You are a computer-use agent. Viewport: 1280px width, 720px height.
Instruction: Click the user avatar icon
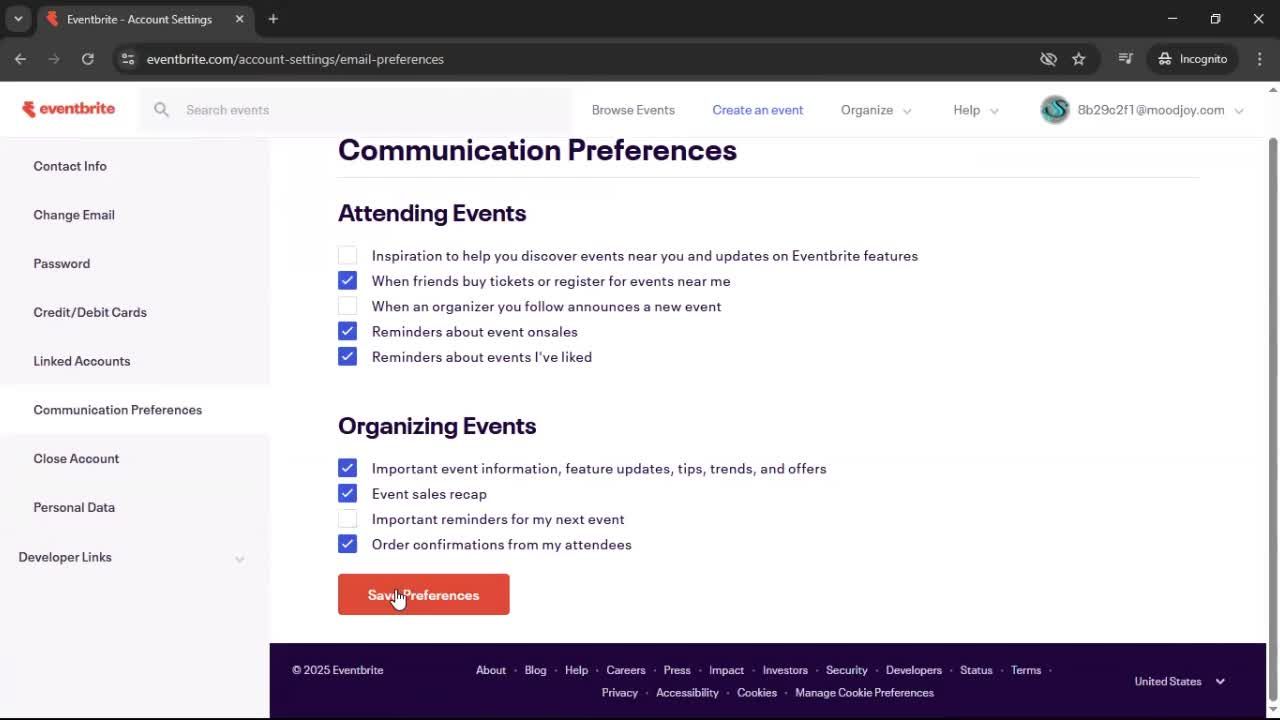(1055, 110)
